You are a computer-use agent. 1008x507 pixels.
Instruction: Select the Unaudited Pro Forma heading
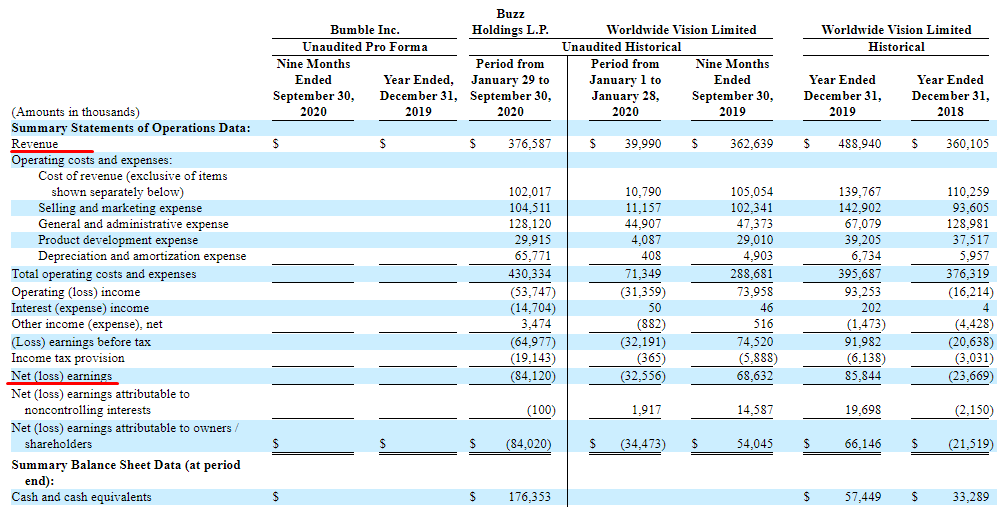[364, 47]
